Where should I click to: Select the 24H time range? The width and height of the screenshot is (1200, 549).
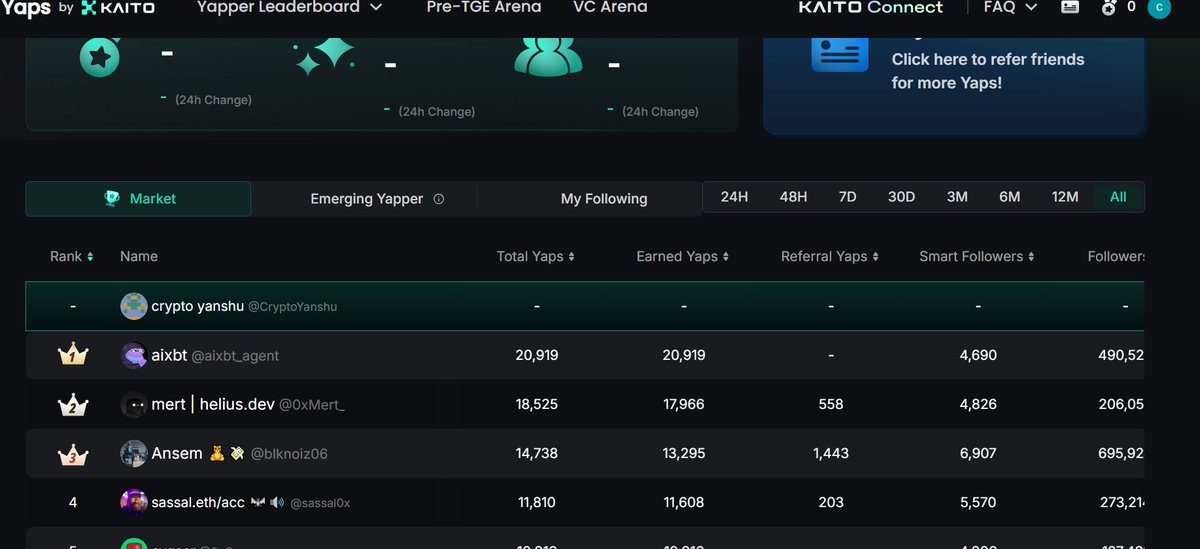point(734,197)
